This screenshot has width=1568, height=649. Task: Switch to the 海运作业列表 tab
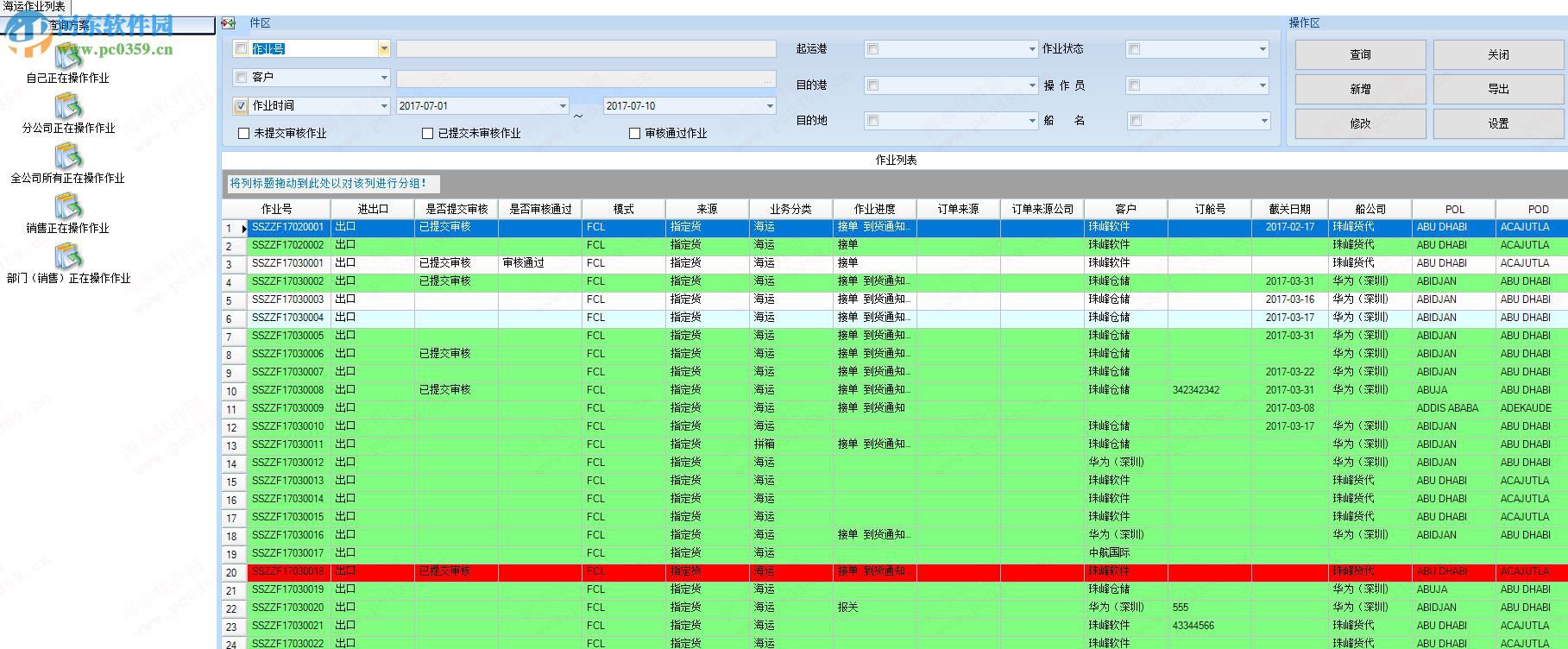point(35,7)
